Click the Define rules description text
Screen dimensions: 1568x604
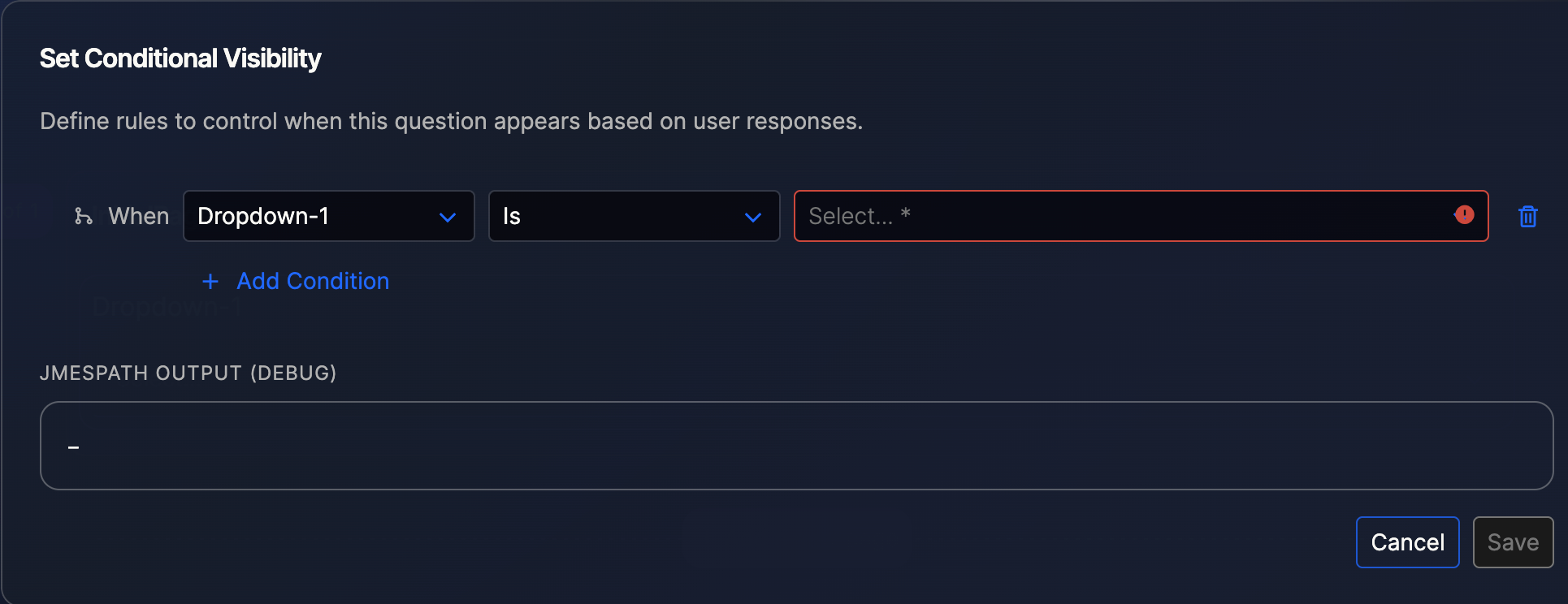(451, 121)
